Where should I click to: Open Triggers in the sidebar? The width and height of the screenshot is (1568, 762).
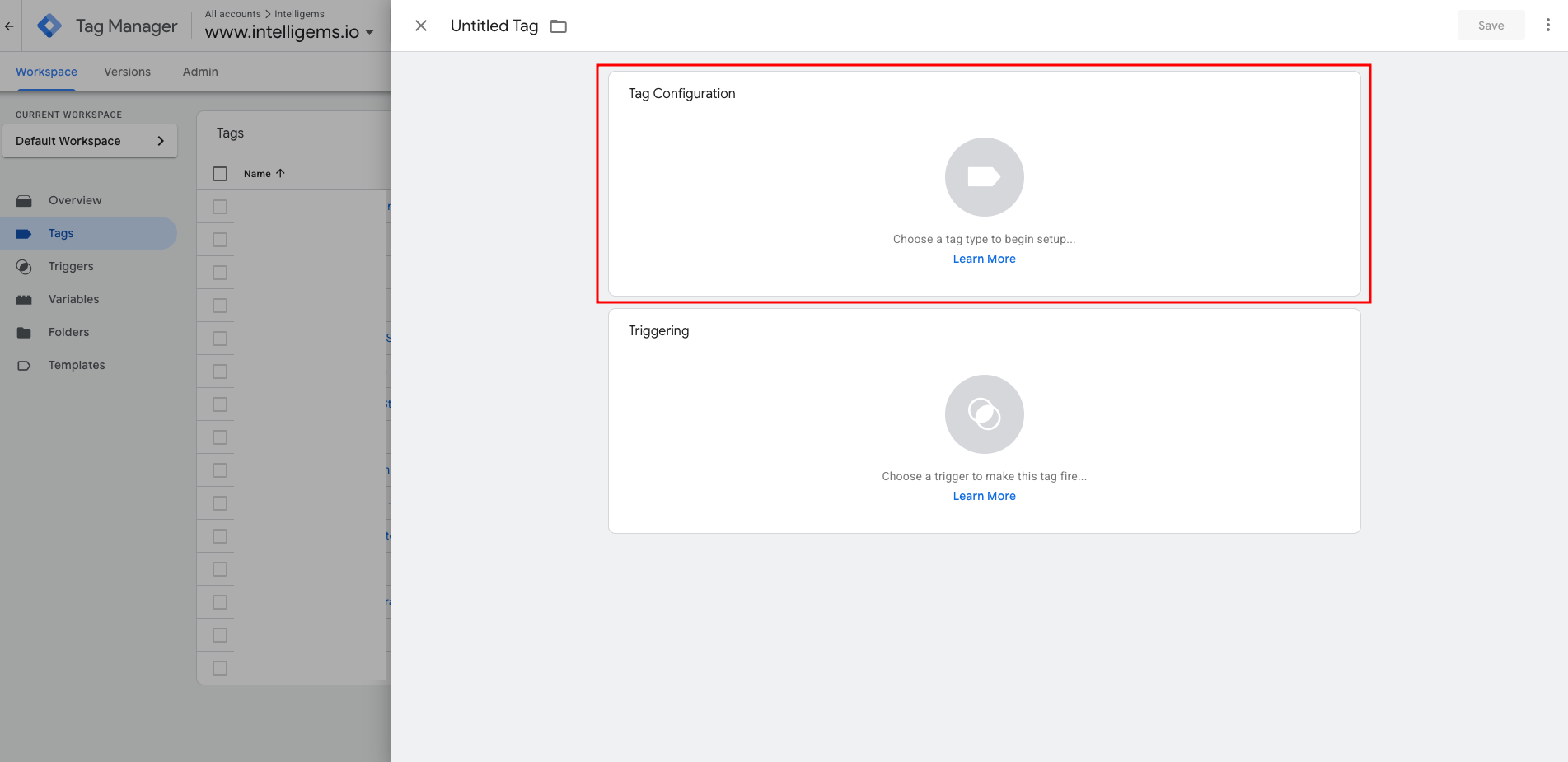(71, 266)
